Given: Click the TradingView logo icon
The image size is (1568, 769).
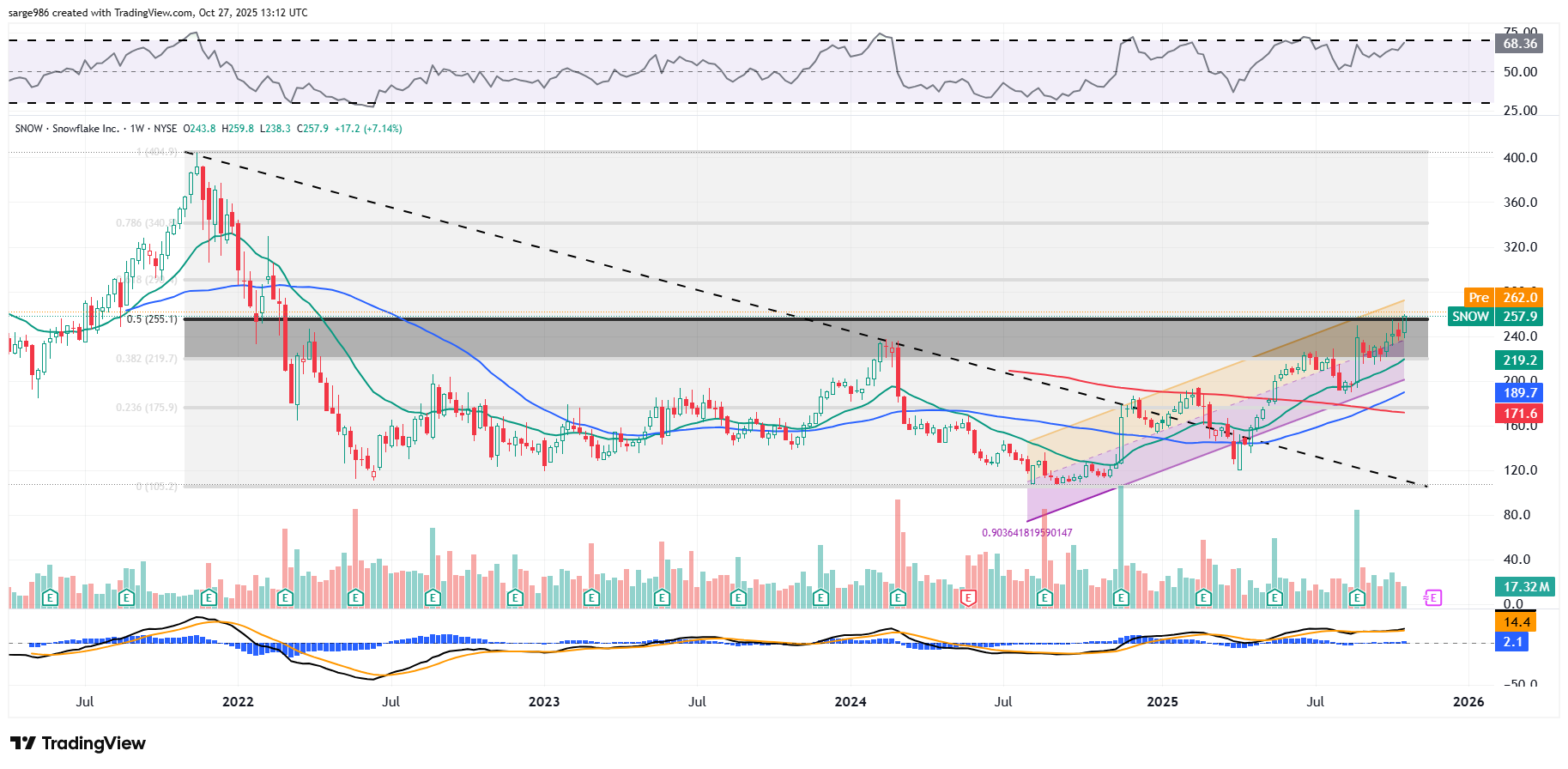Looking at the screenshot, I should click(x=22, y=743).
